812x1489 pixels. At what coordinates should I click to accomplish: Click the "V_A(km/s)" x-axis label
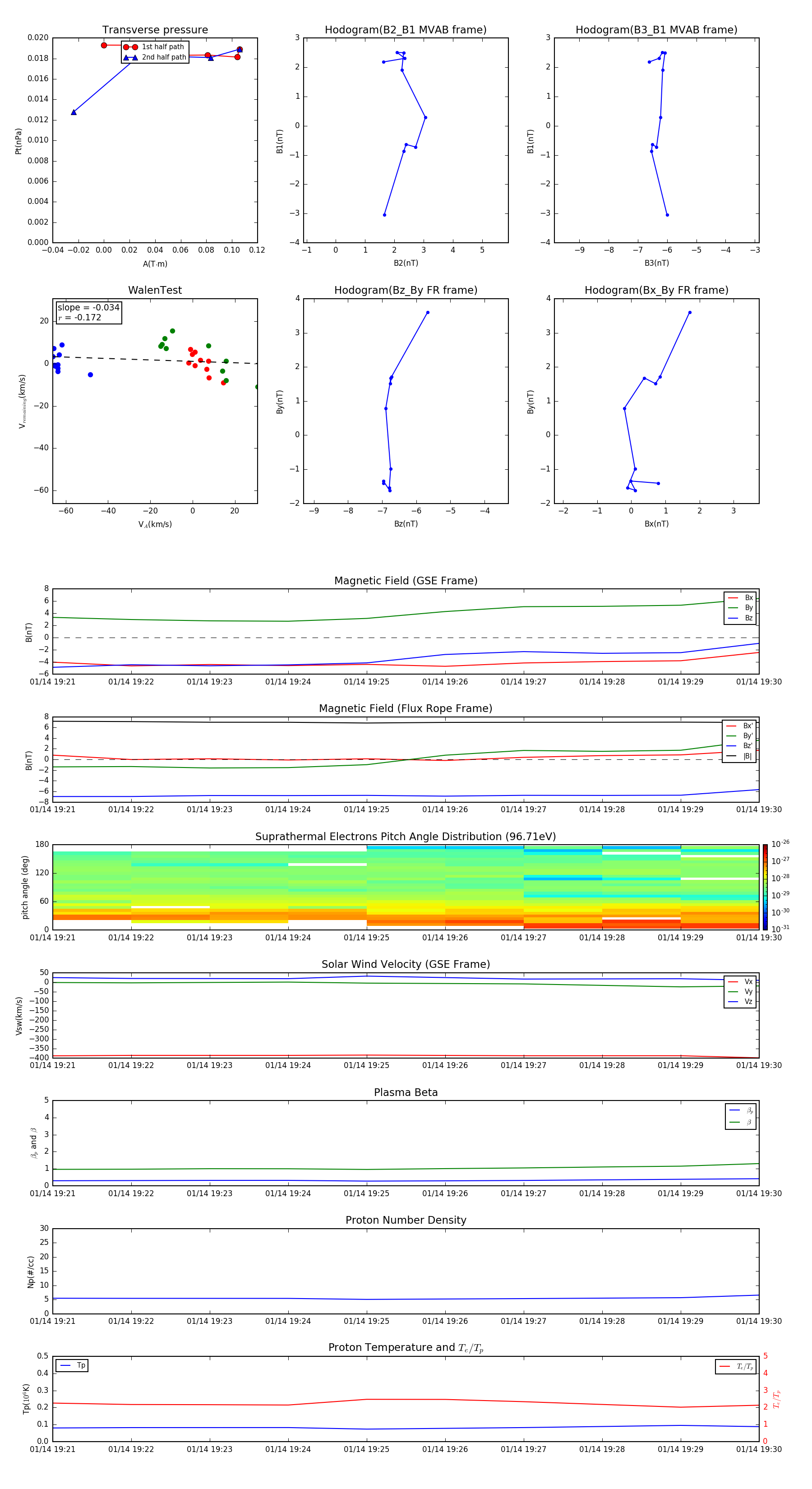point(155,524)
